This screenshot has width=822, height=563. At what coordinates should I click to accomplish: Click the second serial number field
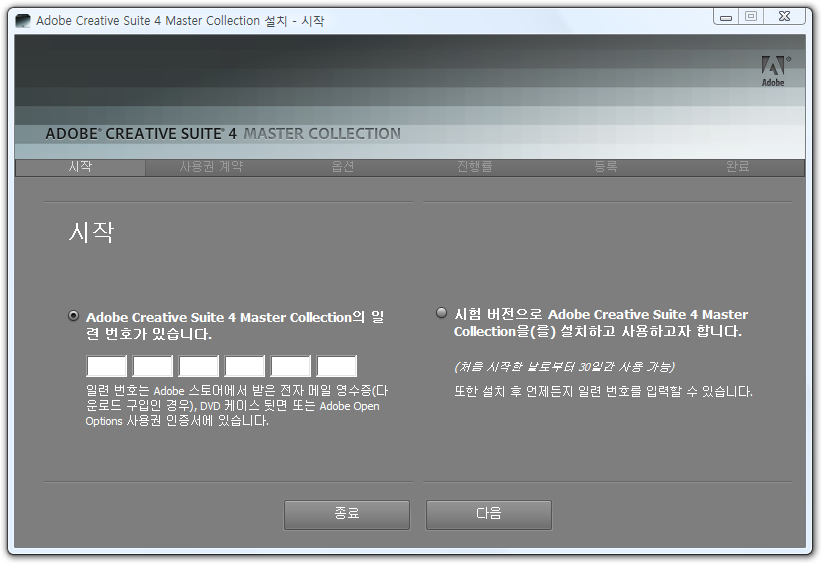coord(153,366)
